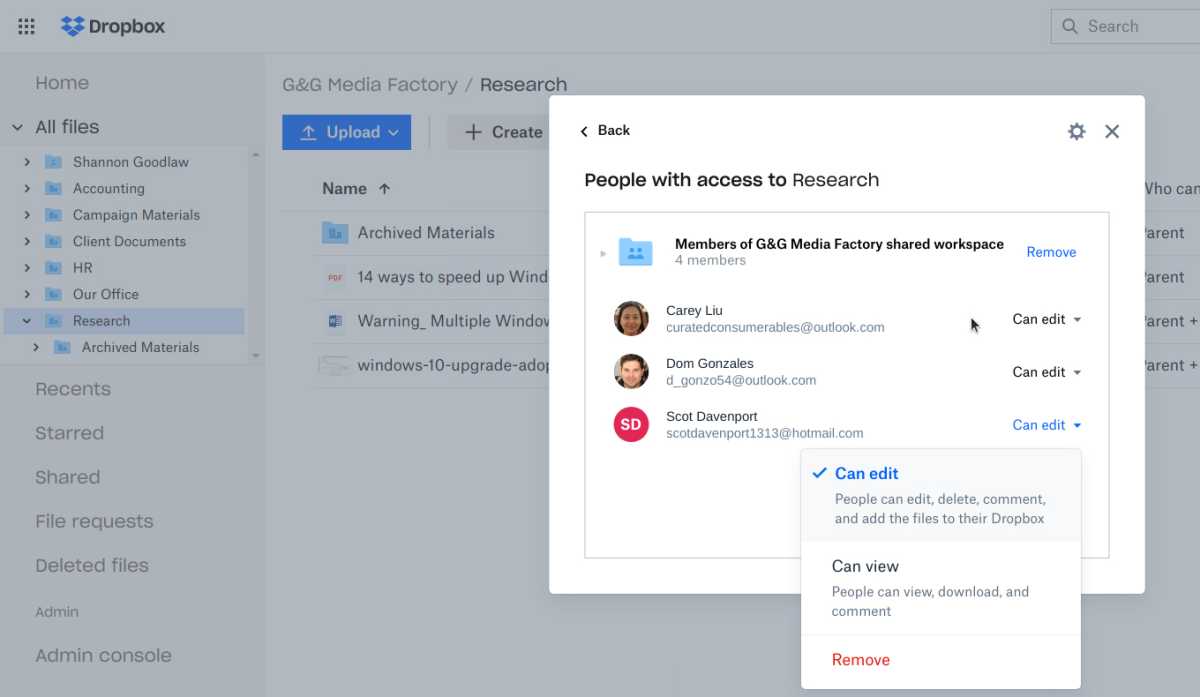Open the apps grid launcher
Viewport: 1200px width, 697px height.
coord(26,26)
